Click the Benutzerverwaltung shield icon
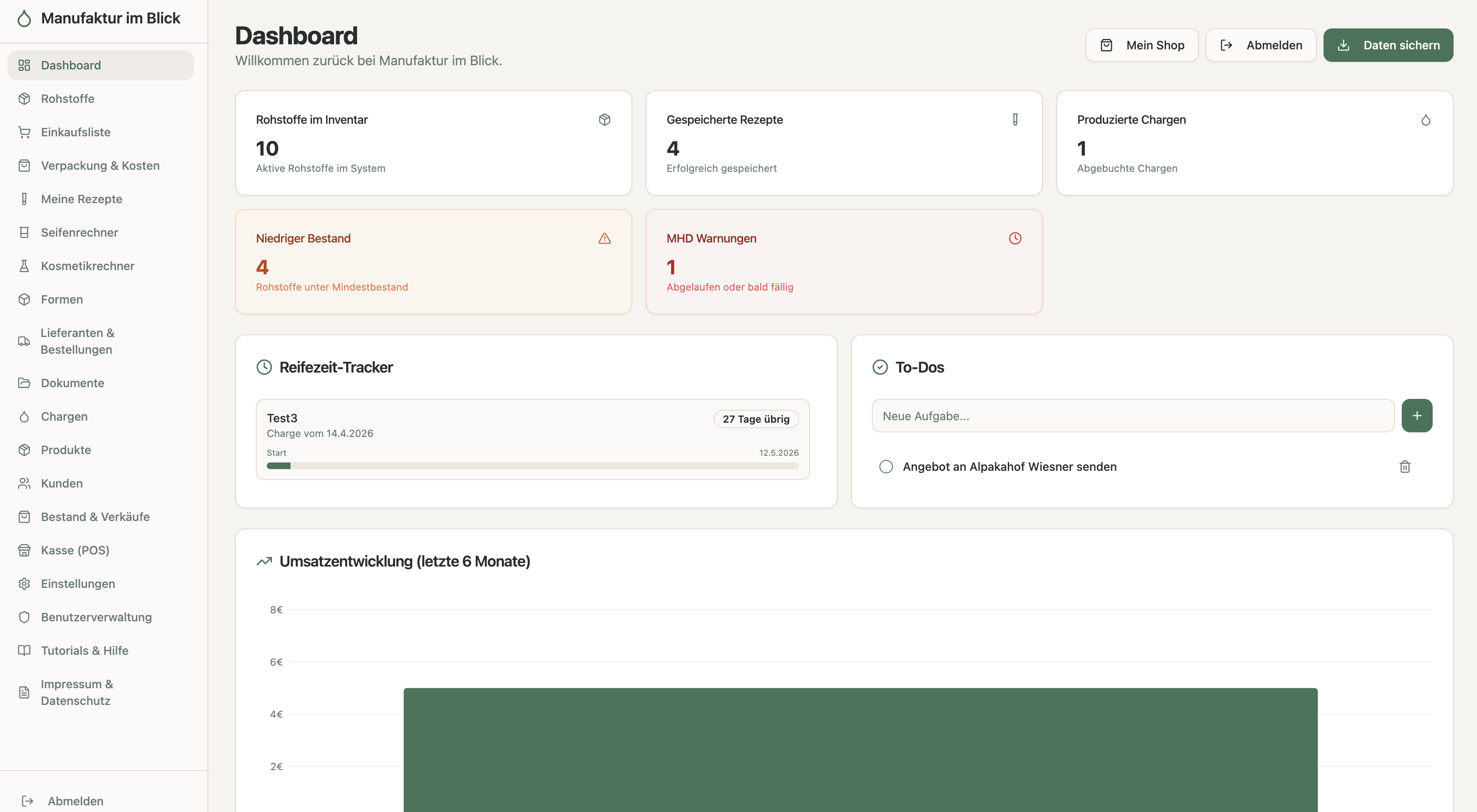 [x=24, y=617]
